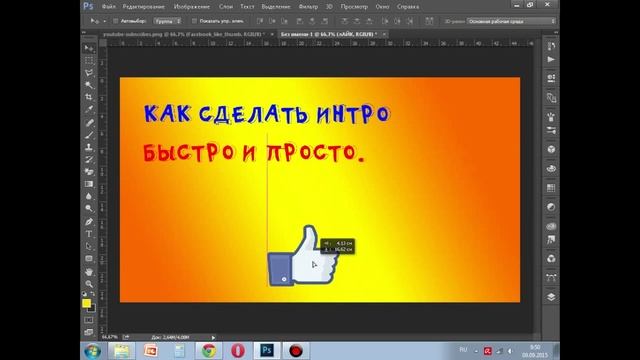Image resolution: width=640 pixels, height=360 pixels.
Task: Open the History panel icon
Action: pyautogui.click(x=551, y=46)
